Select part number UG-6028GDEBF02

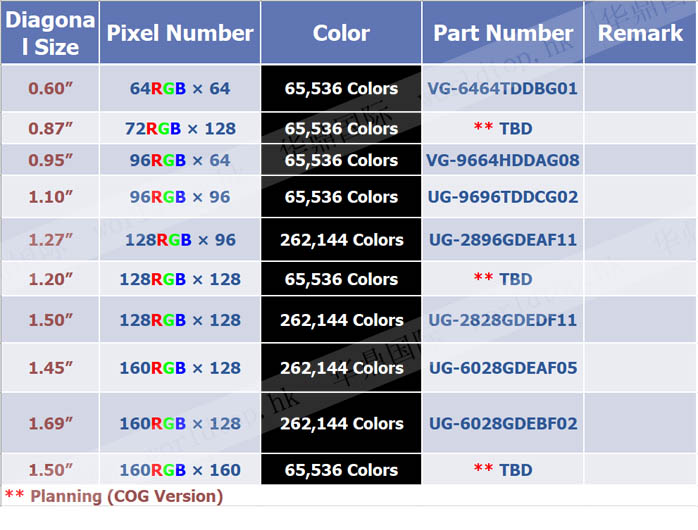coord(503,423)
